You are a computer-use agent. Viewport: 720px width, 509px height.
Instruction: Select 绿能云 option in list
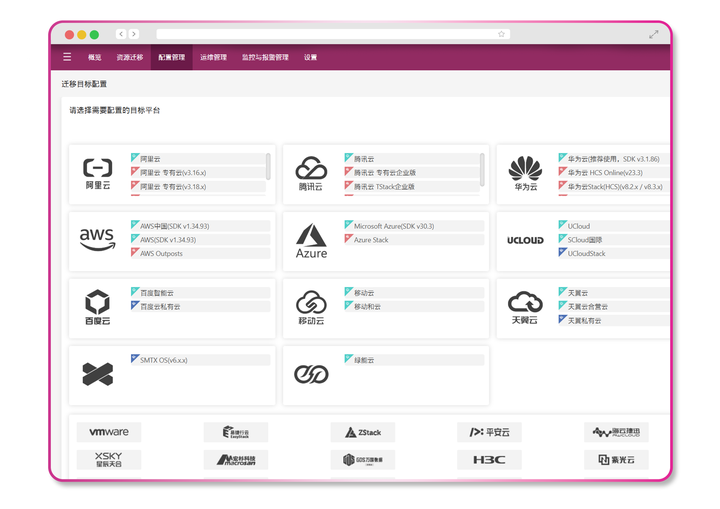pyautogui.click(x=414, y=360)
